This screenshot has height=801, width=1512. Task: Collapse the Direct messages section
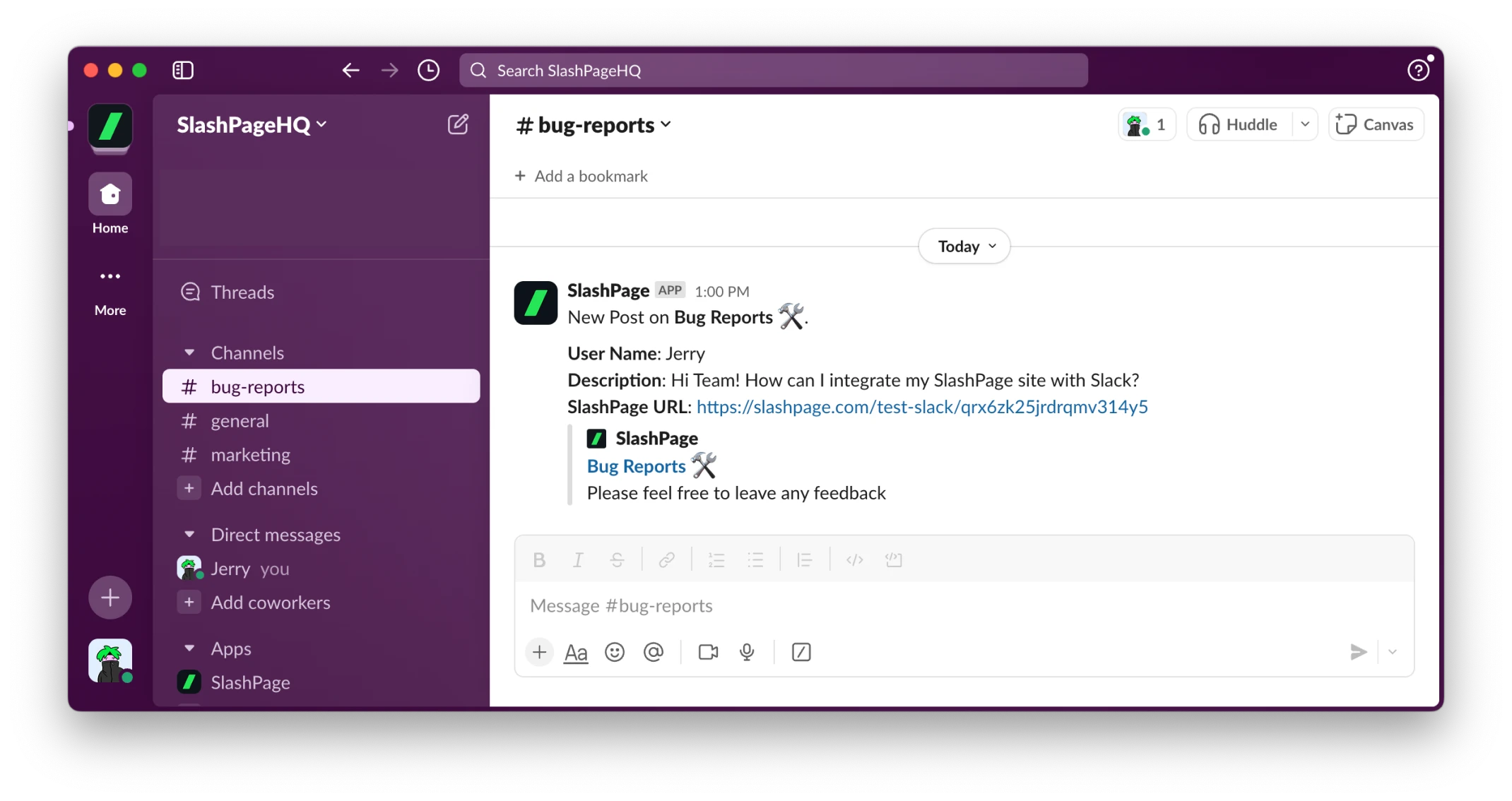click(x=189, y=535)
